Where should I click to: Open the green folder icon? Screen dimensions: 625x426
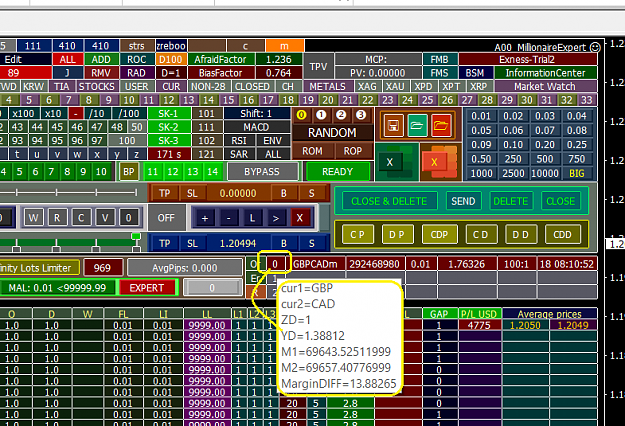(417, 126)
